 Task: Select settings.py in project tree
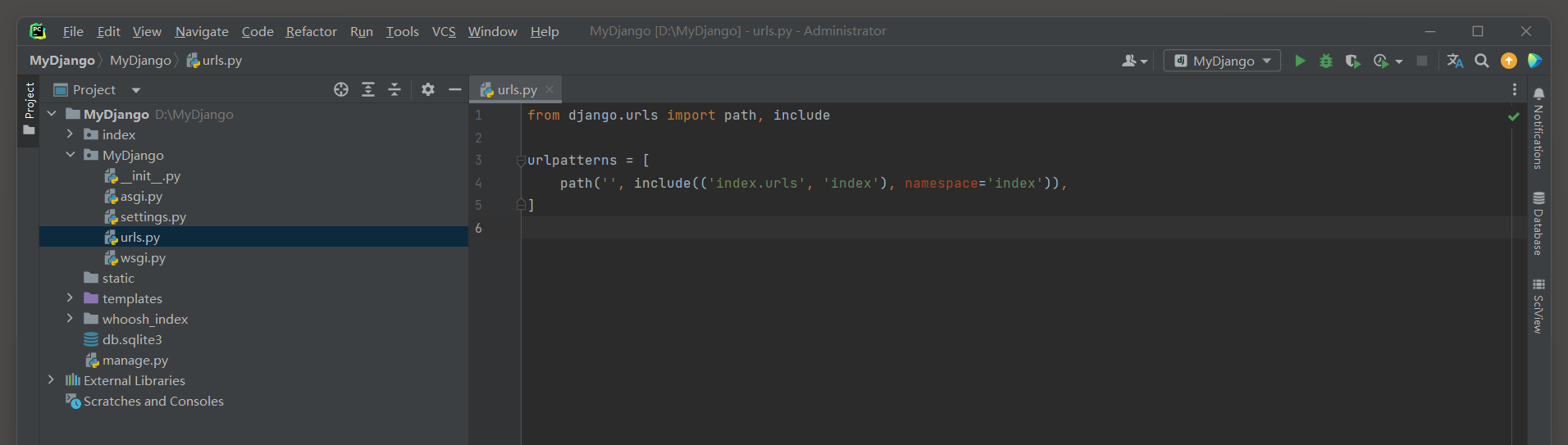click(x=145, y=216)
